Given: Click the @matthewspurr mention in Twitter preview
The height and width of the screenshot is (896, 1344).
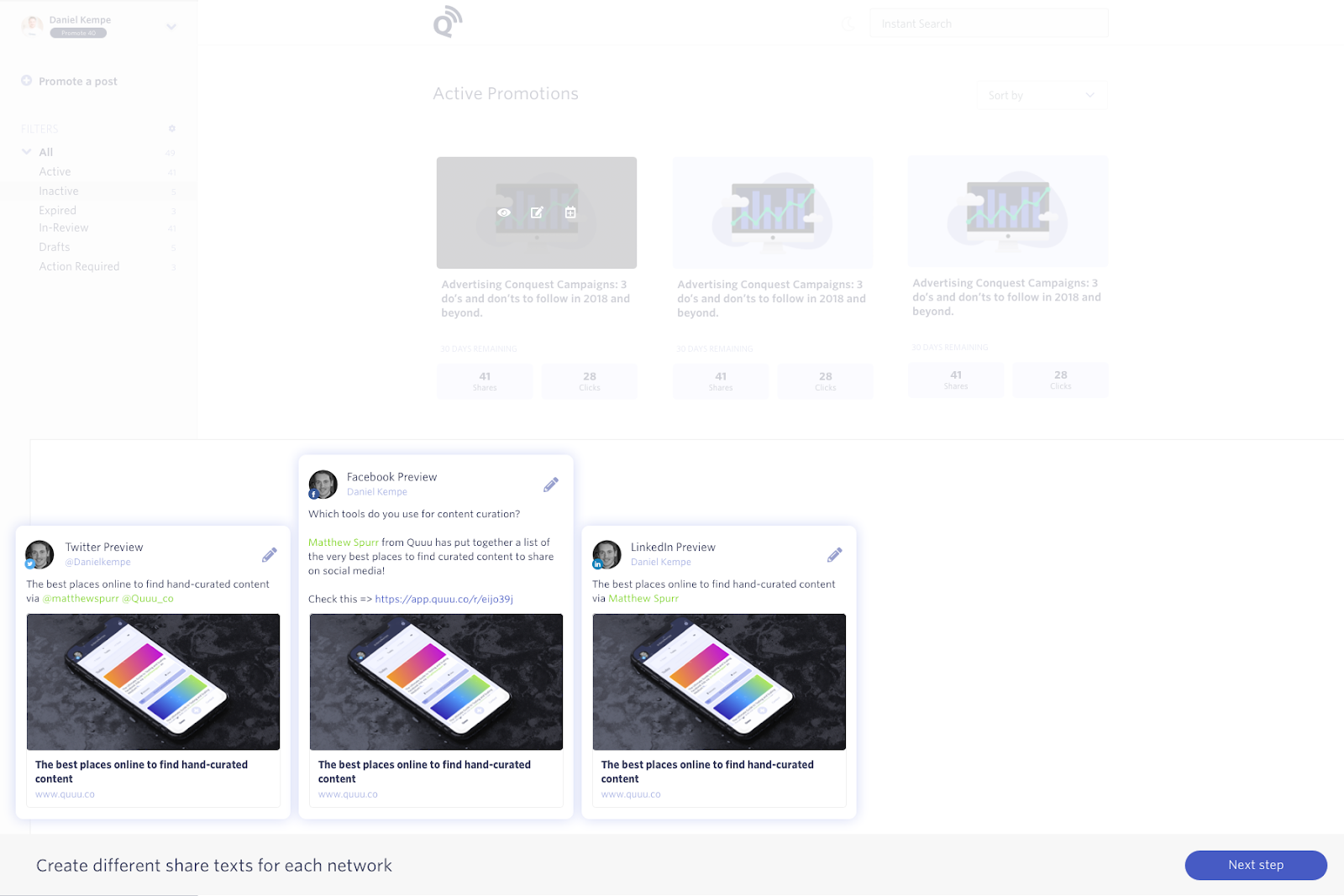Looking at the screenshot, I should point(81,599).
